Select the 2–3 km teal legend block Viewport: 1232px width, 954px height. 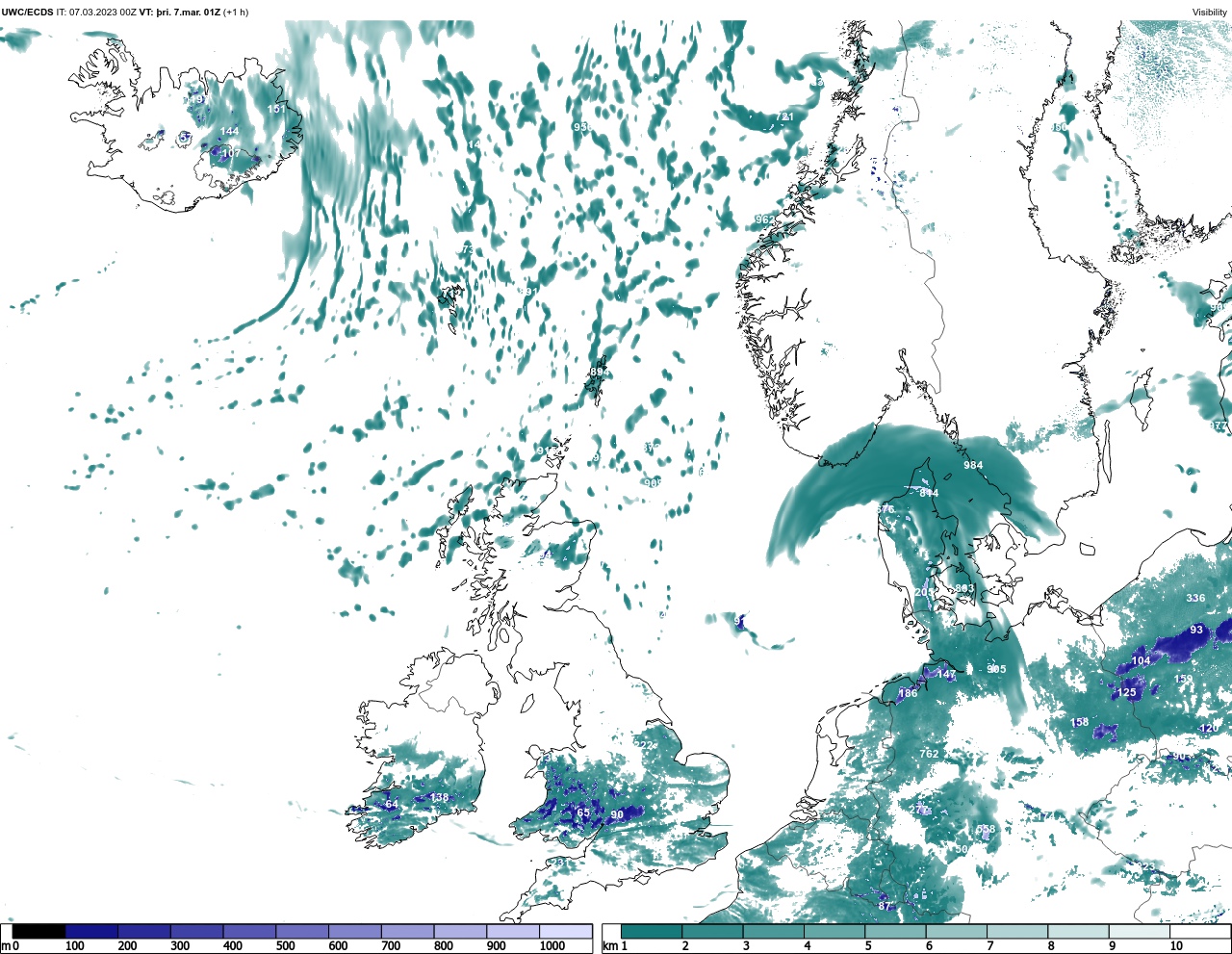click(x=712, y=932)
